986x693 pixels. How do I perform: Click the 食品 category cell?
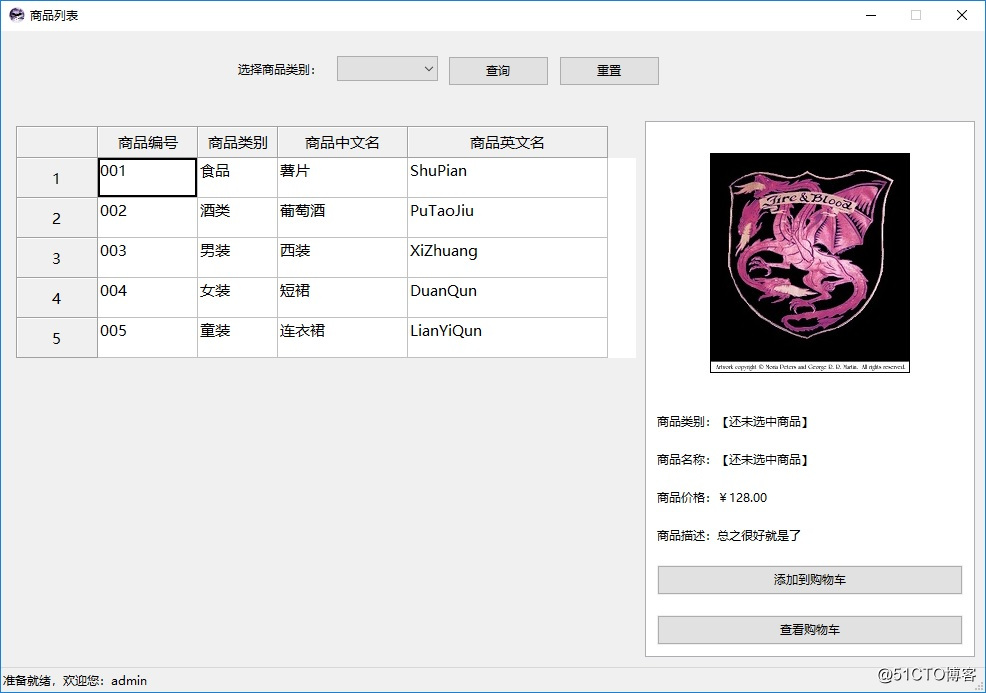pos(238,177)
